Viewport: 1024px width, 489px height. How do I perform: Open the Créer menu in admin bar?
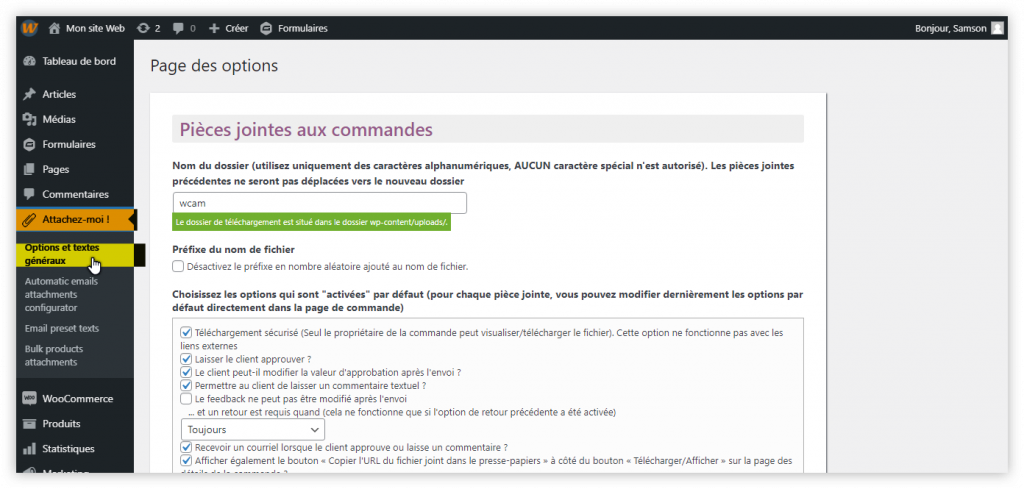point(236,28)
